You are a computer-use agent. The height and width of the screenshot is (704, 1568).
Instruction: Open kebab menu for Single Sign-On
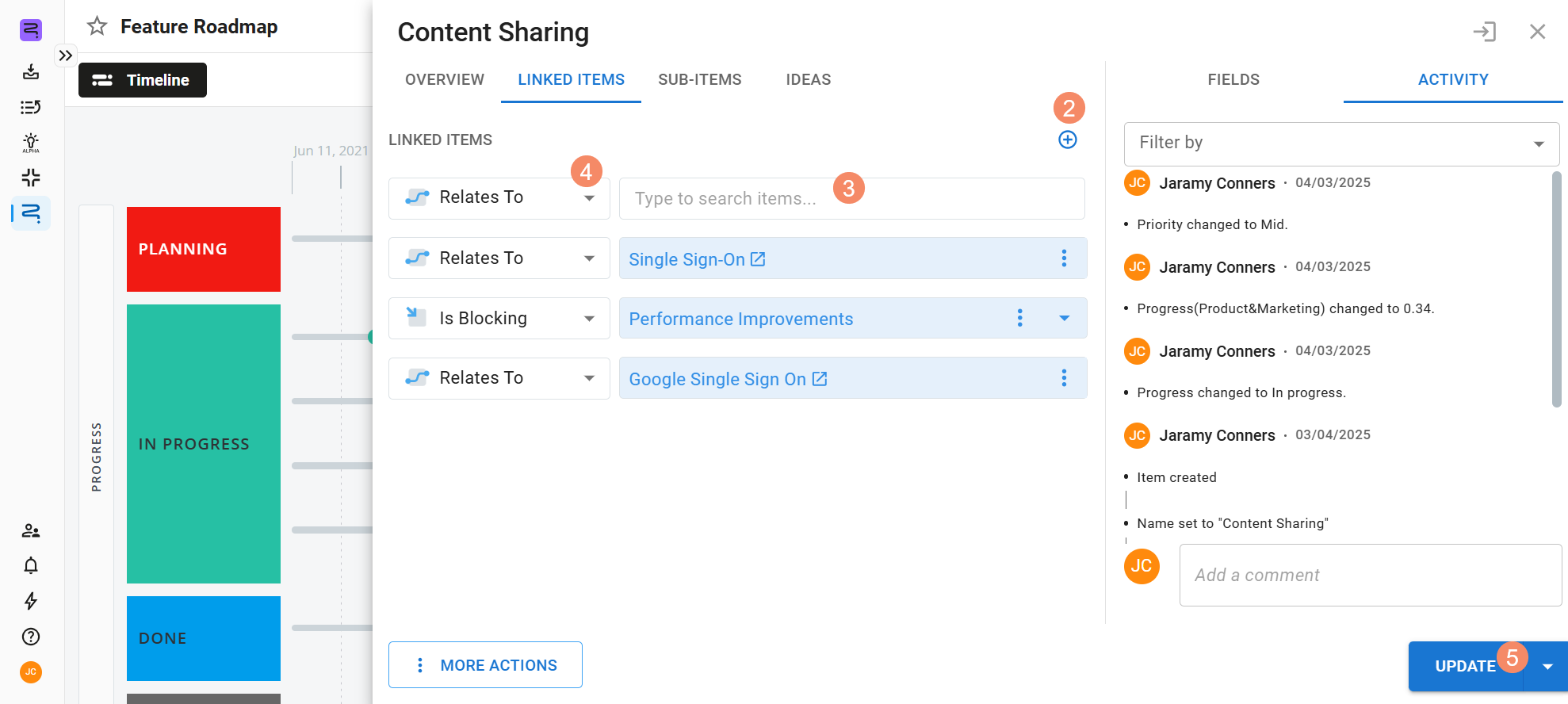point(1064,258)
